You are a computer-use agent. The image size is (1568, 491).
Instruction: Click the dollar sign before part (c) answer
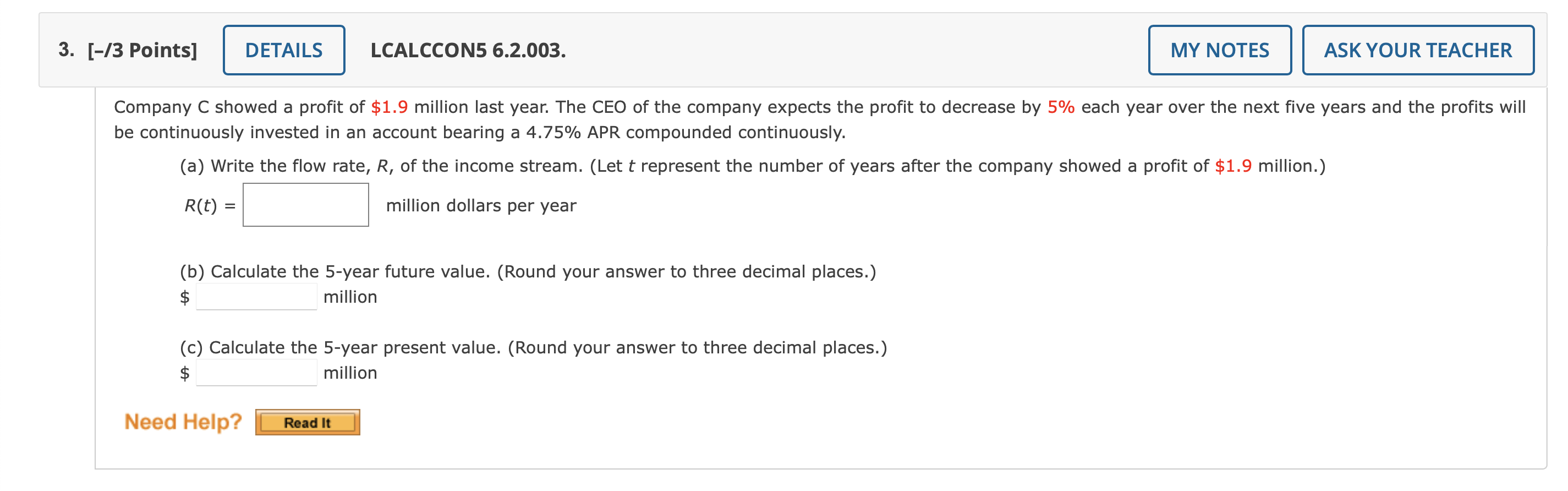coord(184,372)
